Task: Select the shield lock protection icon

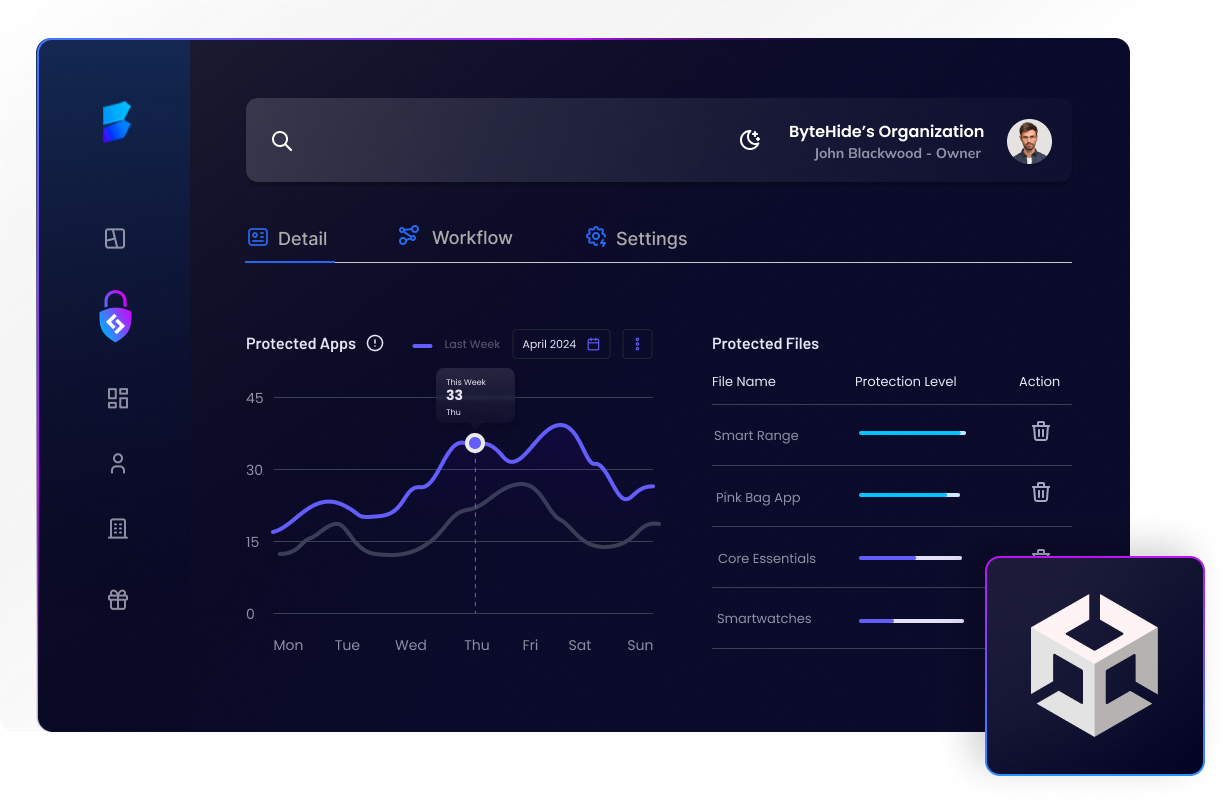Action: [x=116, y=317]
